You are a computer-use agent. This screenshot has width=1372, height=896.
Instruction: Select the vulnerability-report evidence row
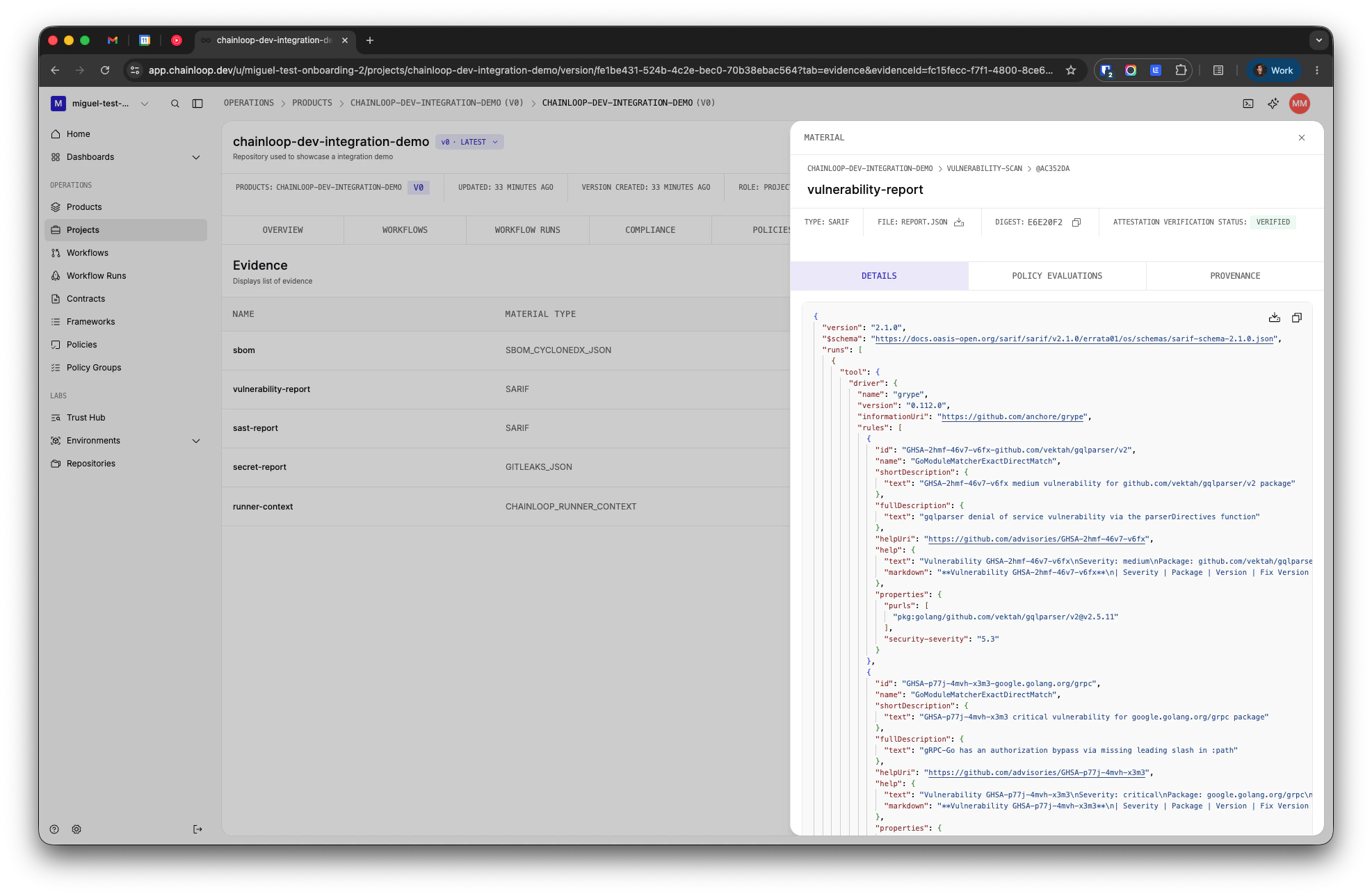506,389
